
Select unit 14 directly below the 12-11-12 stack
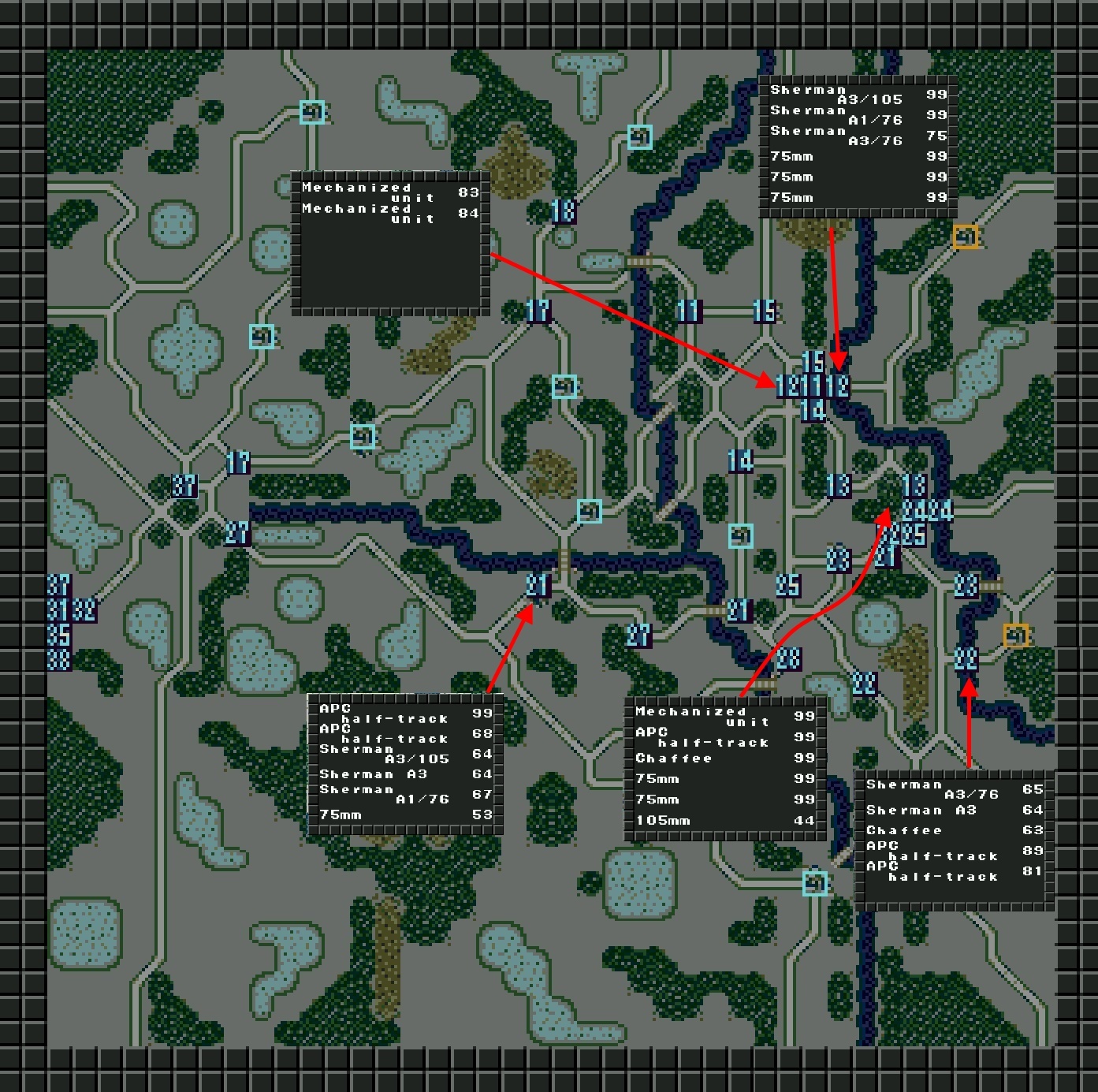pyautogui.click(x=813, y=409)
